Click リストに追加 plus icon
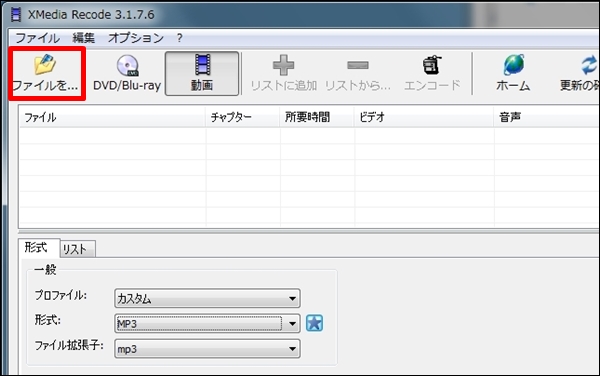This screenshot has height=376, width=600. pos(284,65)
